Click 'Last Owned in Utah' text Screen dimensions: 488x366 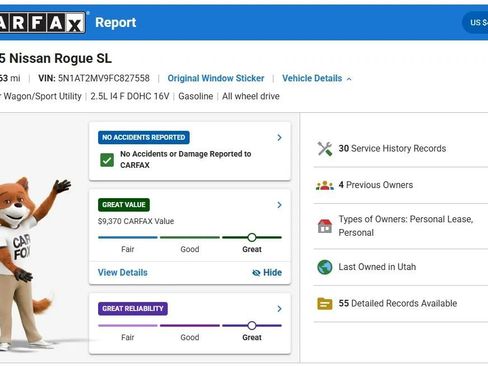tap(377, 267)
